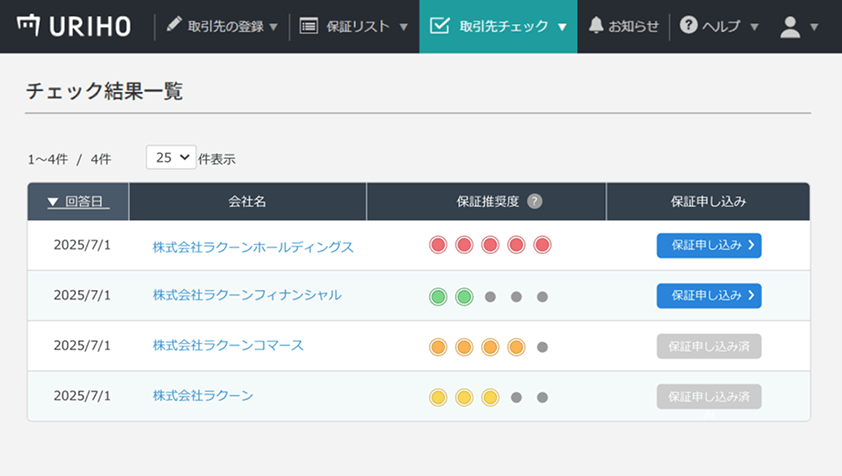Click the disabled 保証申し込み済 button for ラクーンコマース

point(708,346)
